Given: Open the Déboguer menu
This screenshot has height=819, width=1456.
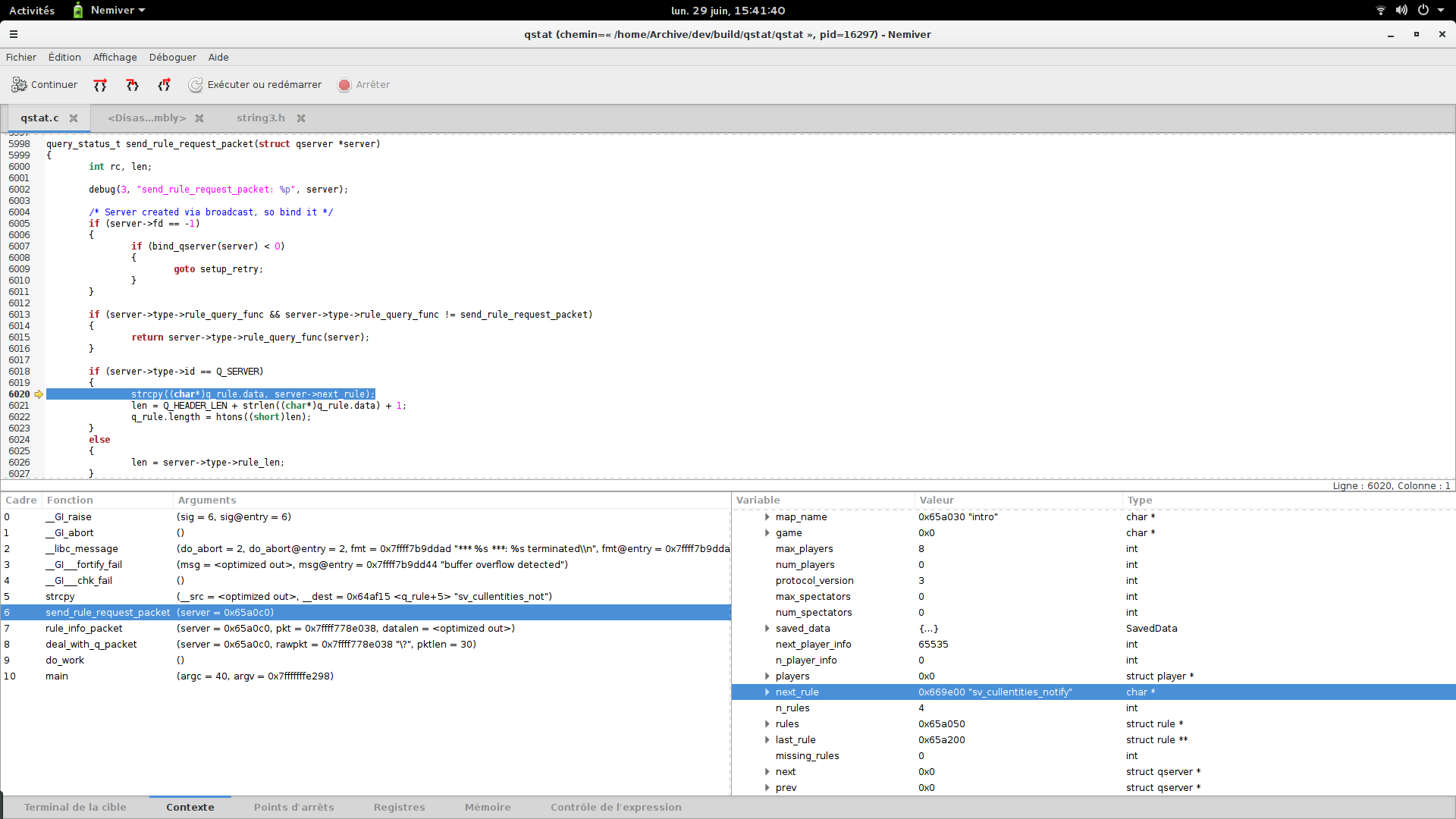Looking at the screenshot, I should (173, 58).
